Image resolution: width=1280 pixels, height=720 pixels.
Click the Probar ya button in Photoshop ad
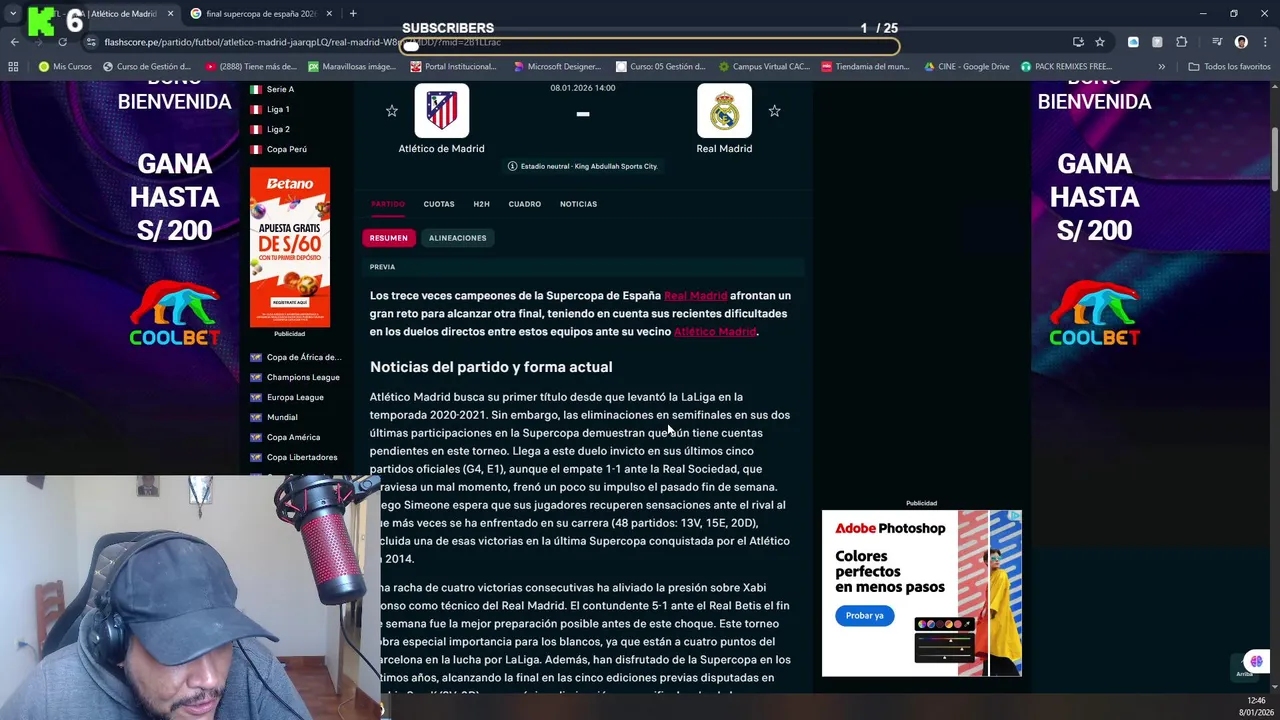864,616
